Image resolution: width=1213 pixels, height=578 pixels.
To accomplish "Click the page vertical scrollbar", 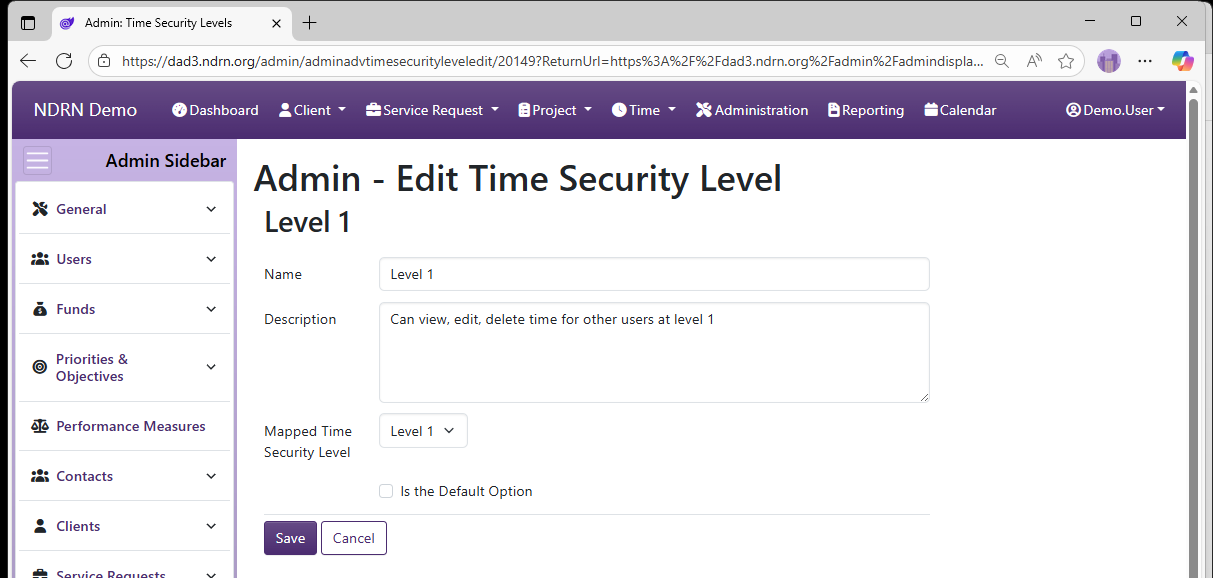I will point(1193,330).
